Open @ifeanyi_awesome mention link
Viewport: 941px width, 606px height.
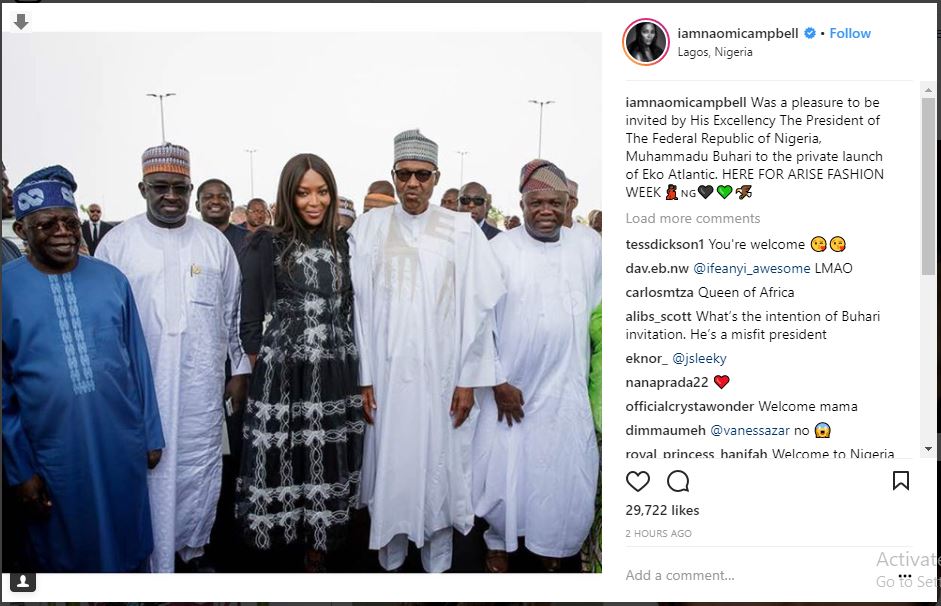pyautogui.click(x=751, y=269)
